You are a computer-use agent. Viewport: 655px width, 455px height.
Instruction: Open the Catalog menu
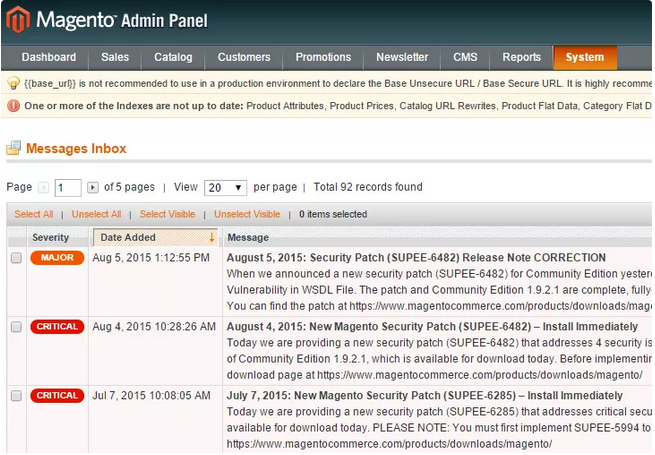(173, 57)
